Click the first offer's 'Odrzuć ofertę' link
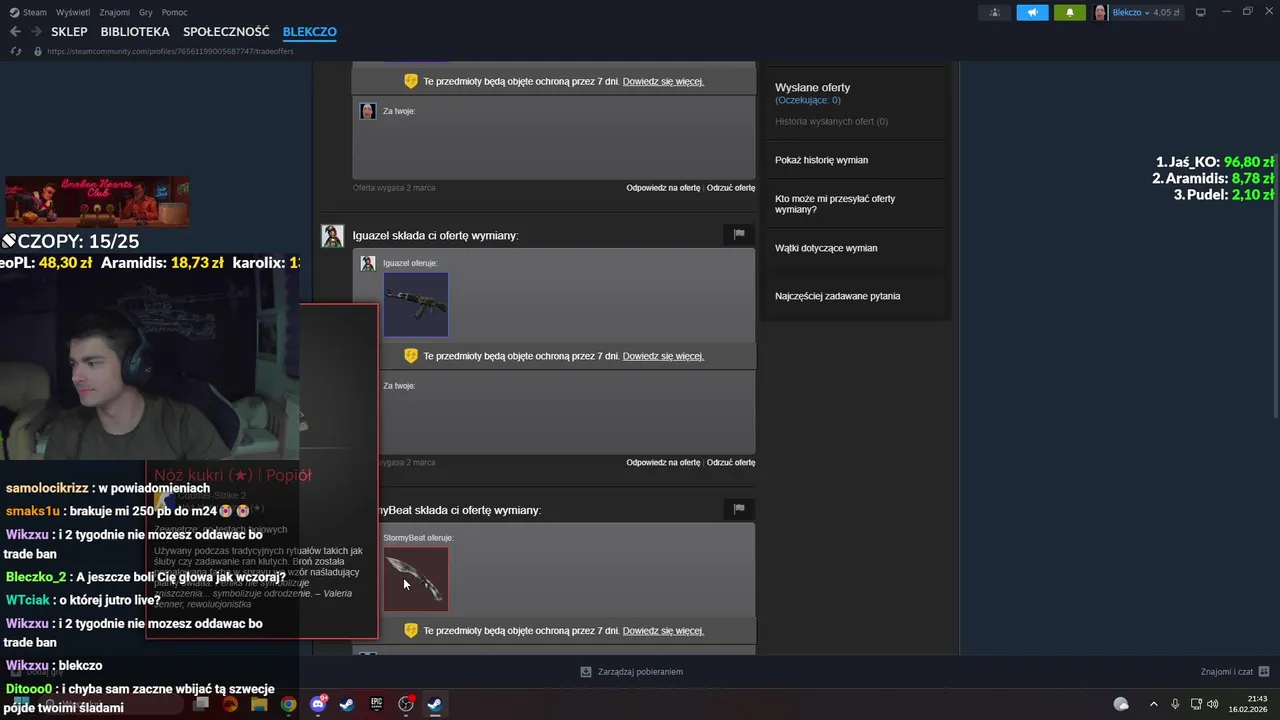Screen dimensions: 1280x720 click(x=731, y=188)
